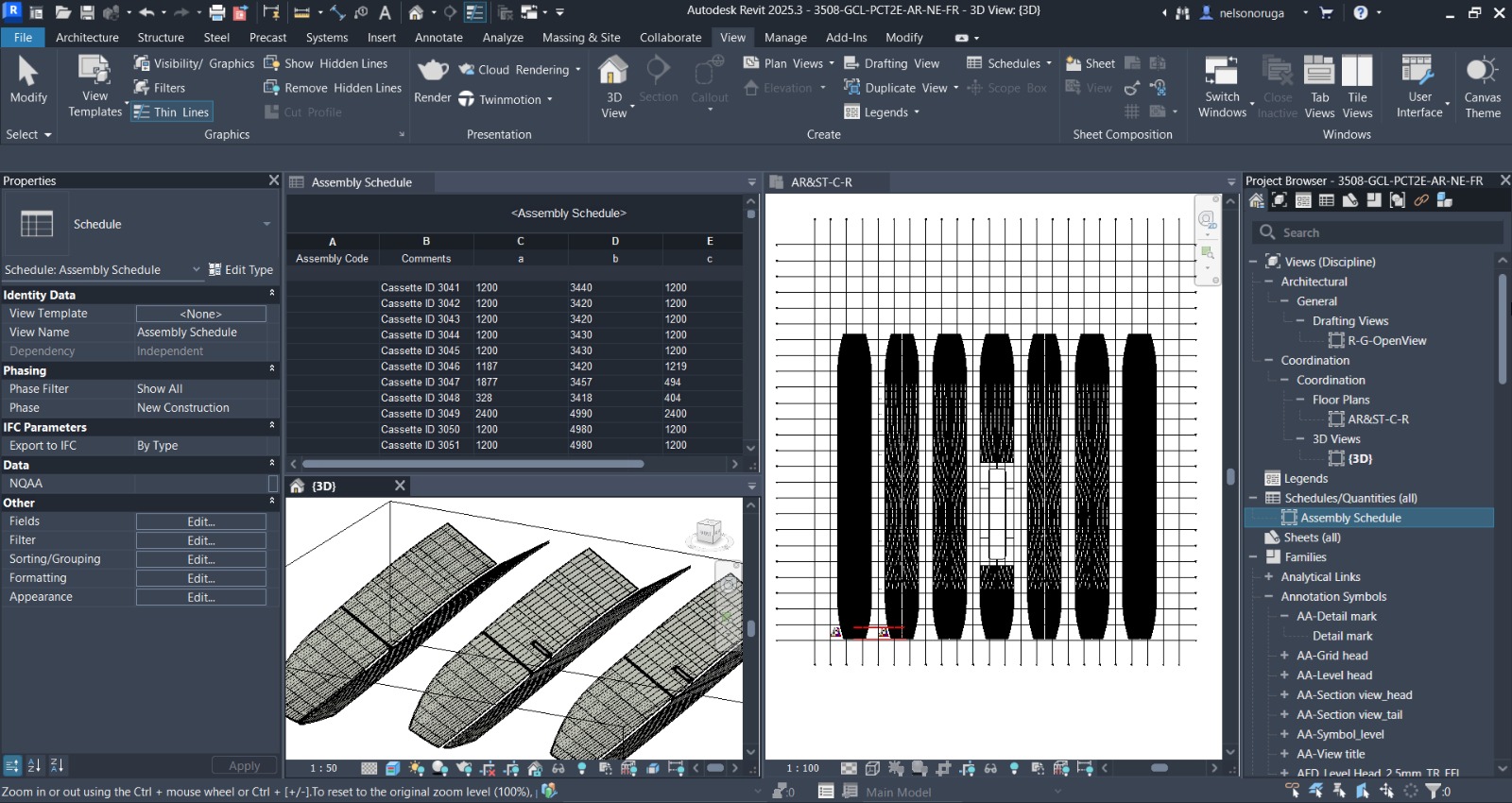This screenshot has width=1512, height=803.
Task: Switch to the Architecture ribbon tab
Action: click(x=87, y=38)
